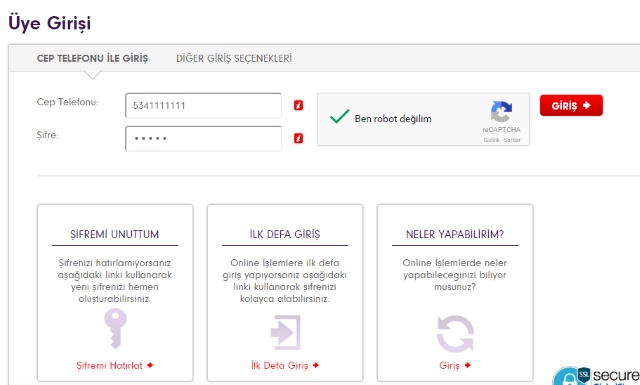640x385 pixels.
Task: Switch to Cep Telefonu ile Giriş tab
Action: pyautogui.click(x=92, y=58)
